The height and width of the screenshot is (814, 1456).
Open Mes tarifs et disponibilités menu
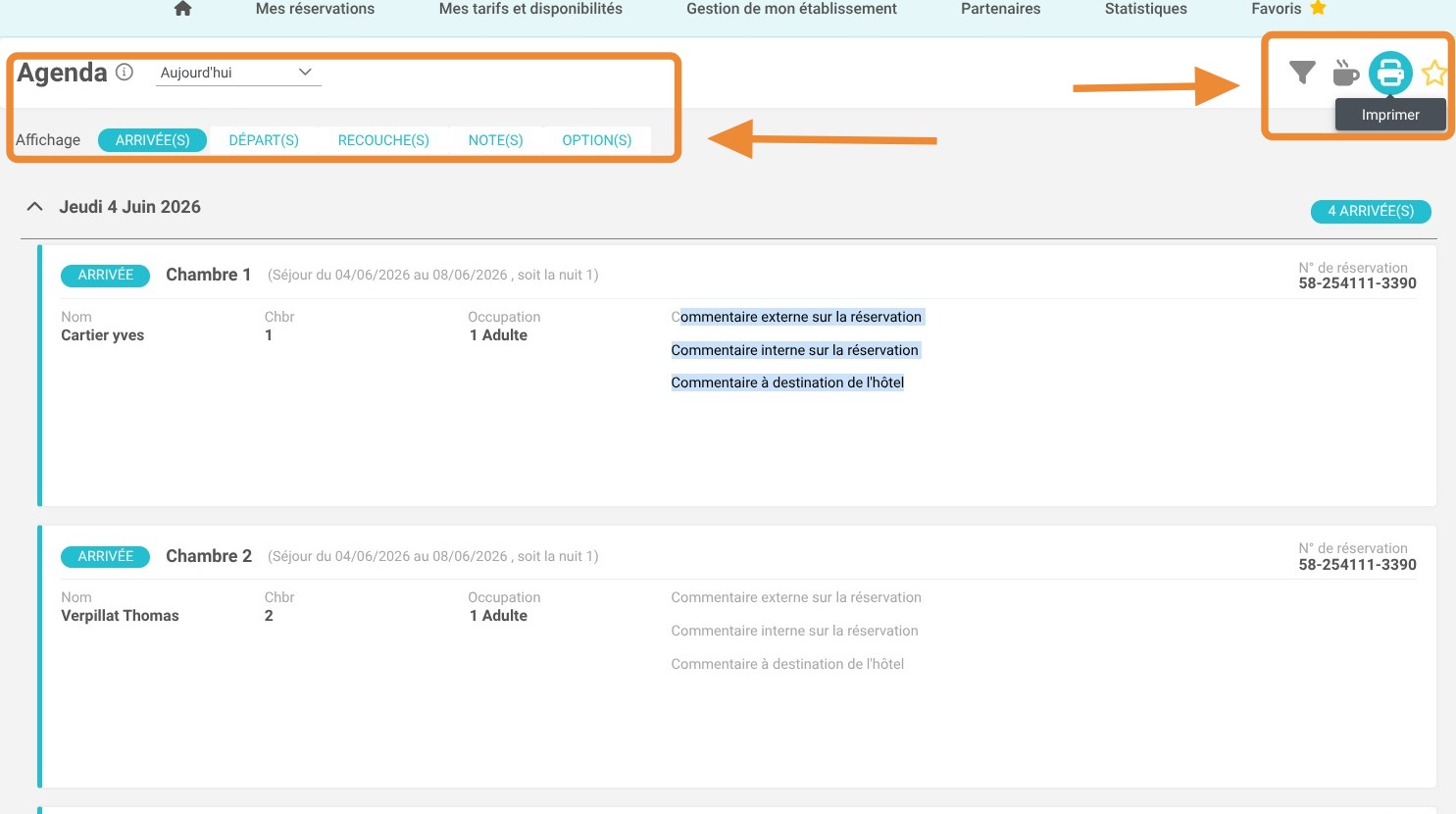tap(530, 9)
